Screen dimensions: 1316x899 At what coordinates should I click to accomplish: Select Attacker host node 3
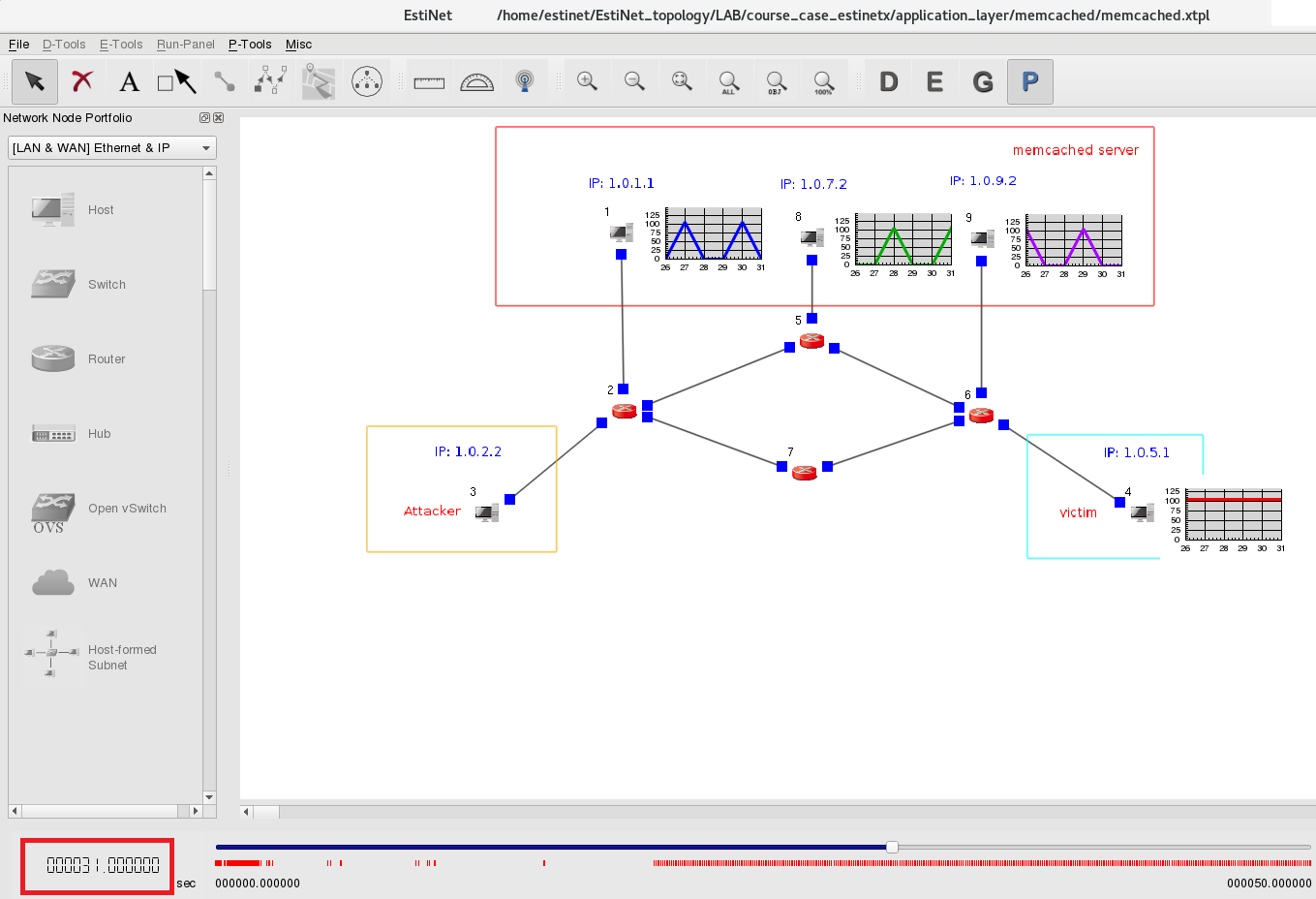click(x=487, y=512)
